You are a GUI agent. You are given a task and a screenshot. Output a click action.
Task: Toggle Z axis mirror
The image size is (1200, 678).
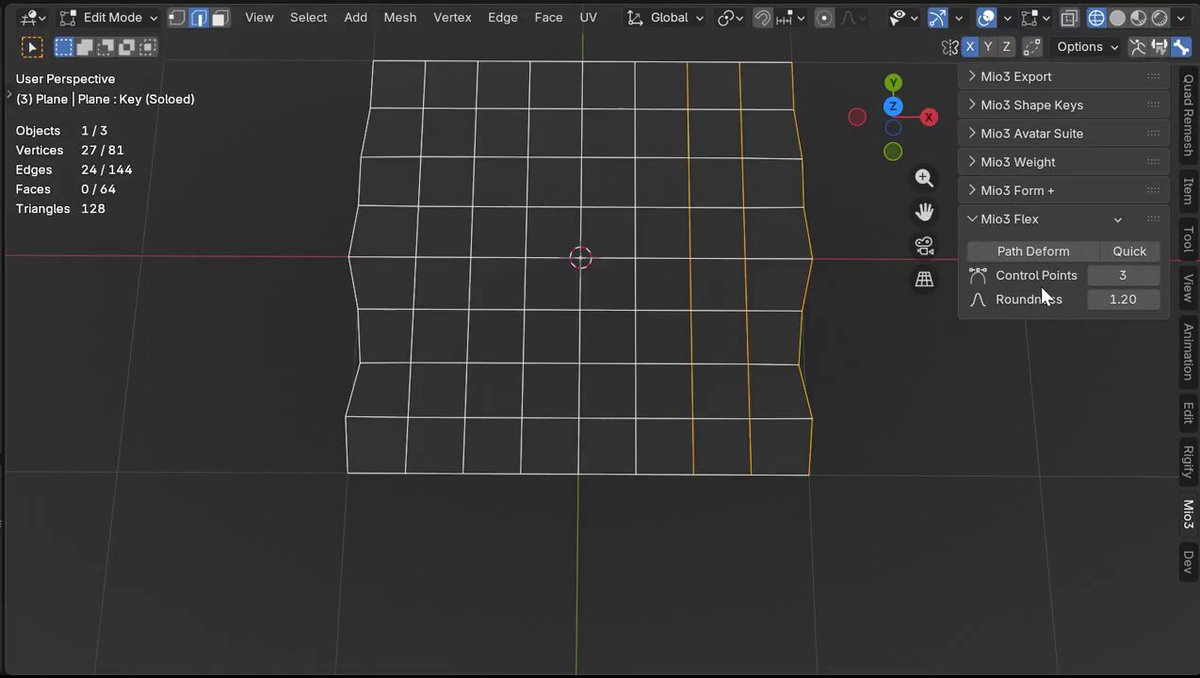[1006, 47]
